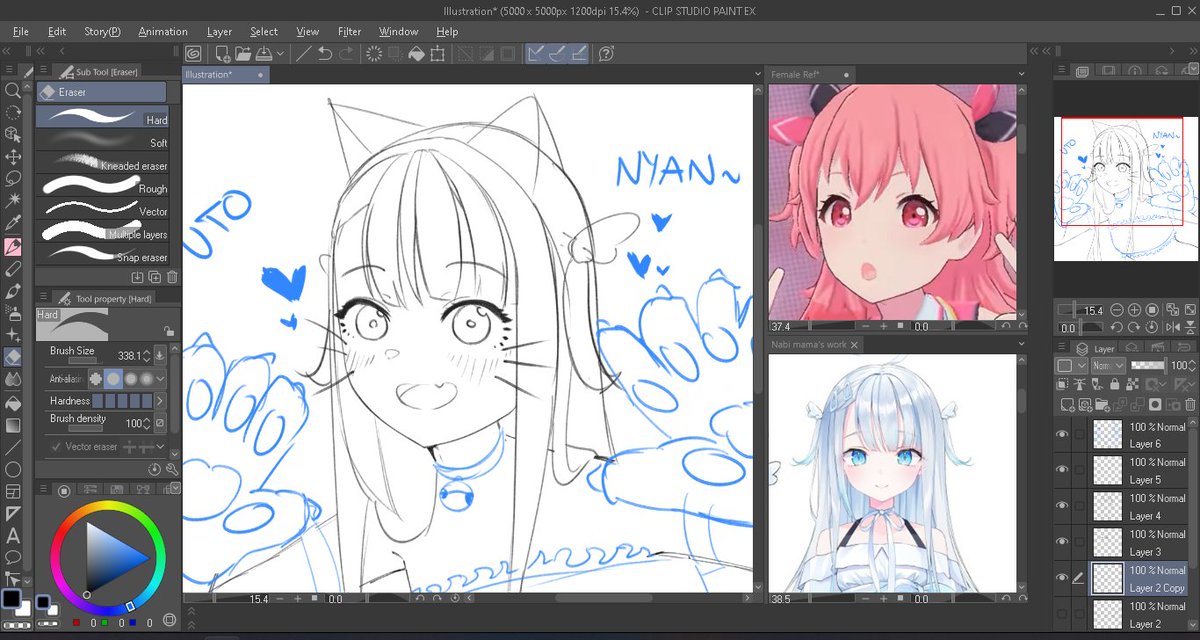1200x640 pixels.
Task: Create a new canvas from command bar
Action: click(x=222, y=54)
